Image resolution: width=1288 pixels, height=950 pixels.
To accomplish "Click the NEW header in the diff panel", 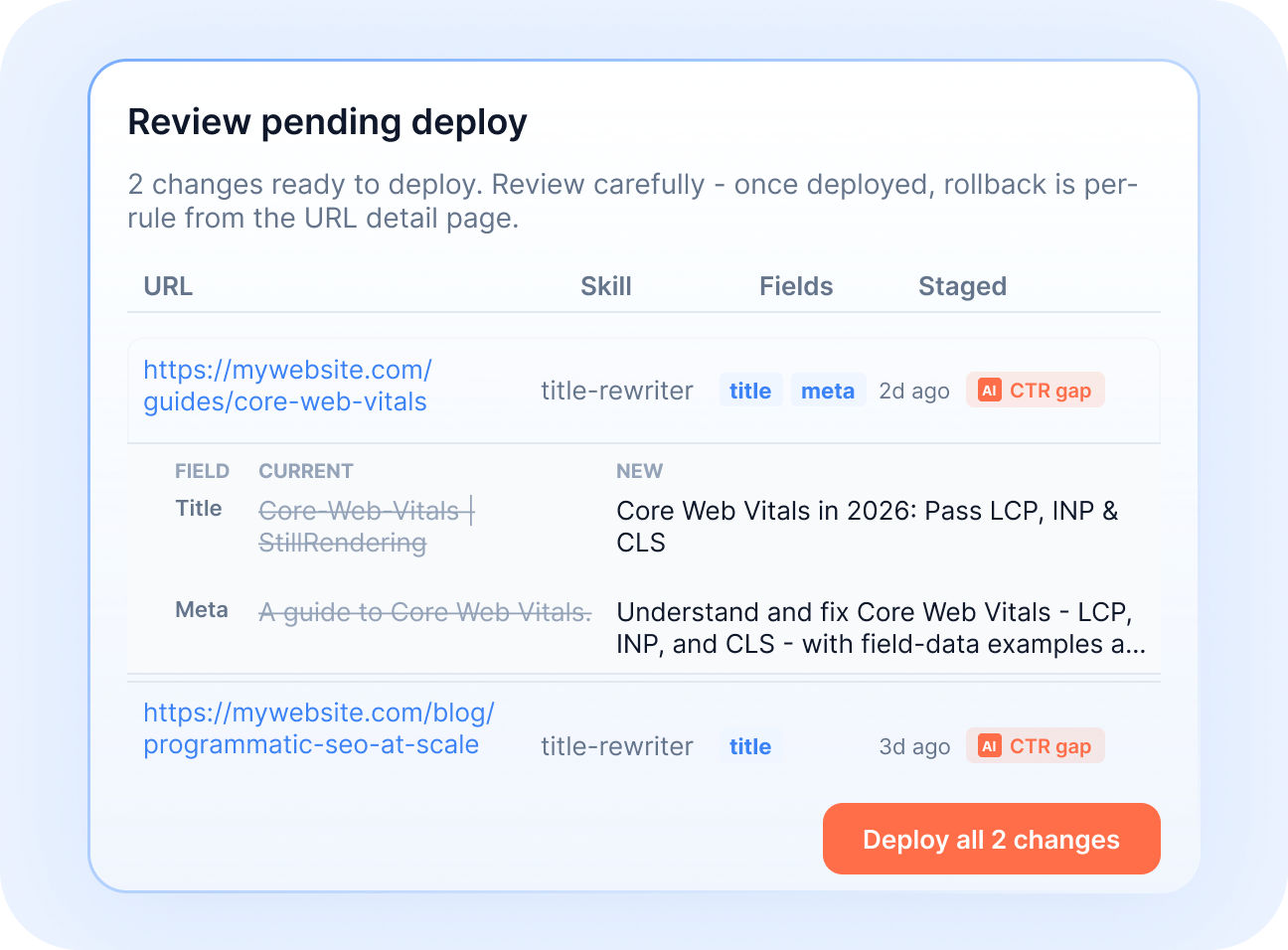I will (x=639, y=471).
